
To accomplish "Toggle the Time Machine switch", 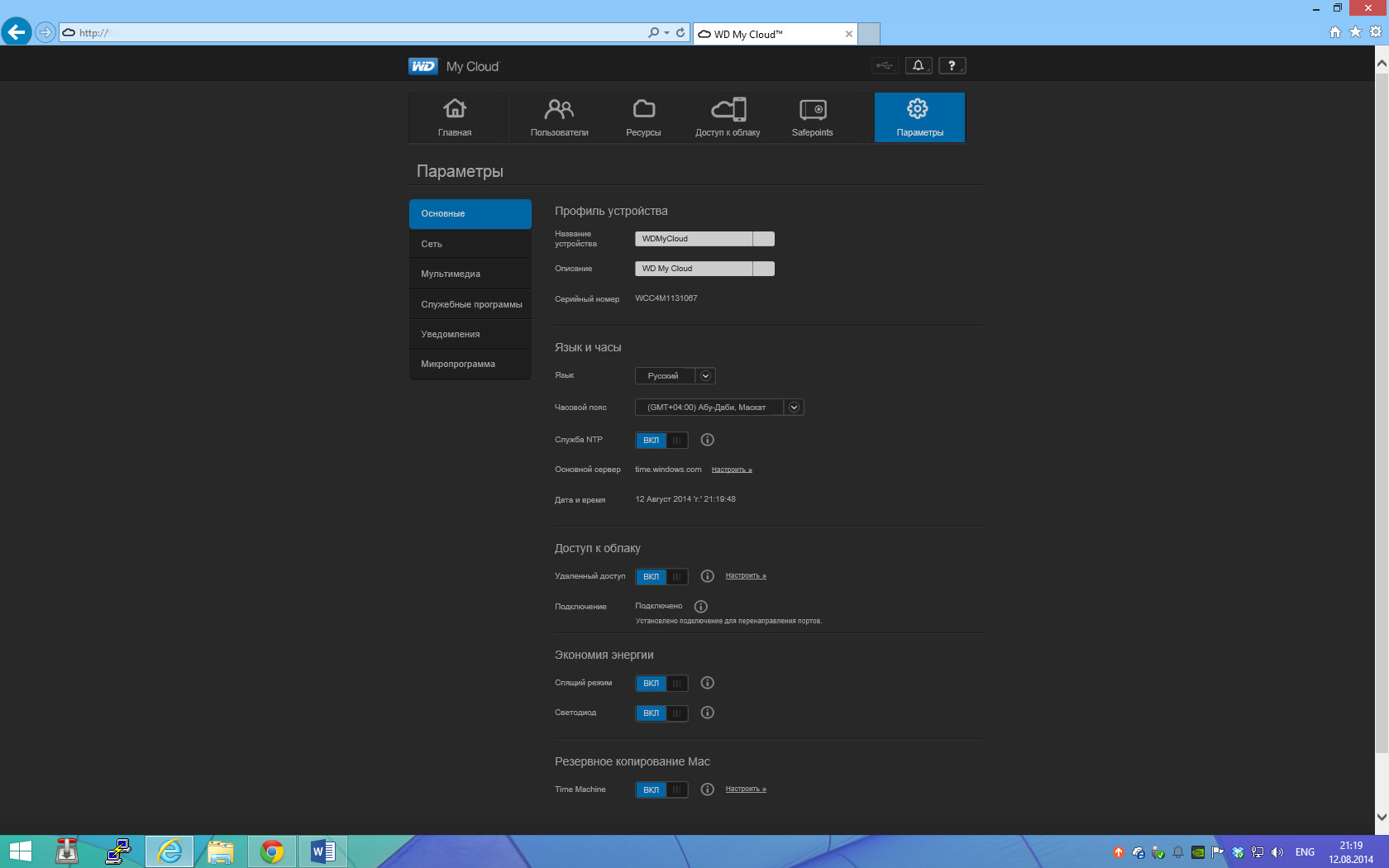I will pyautogui.click(x=661, y=789).
